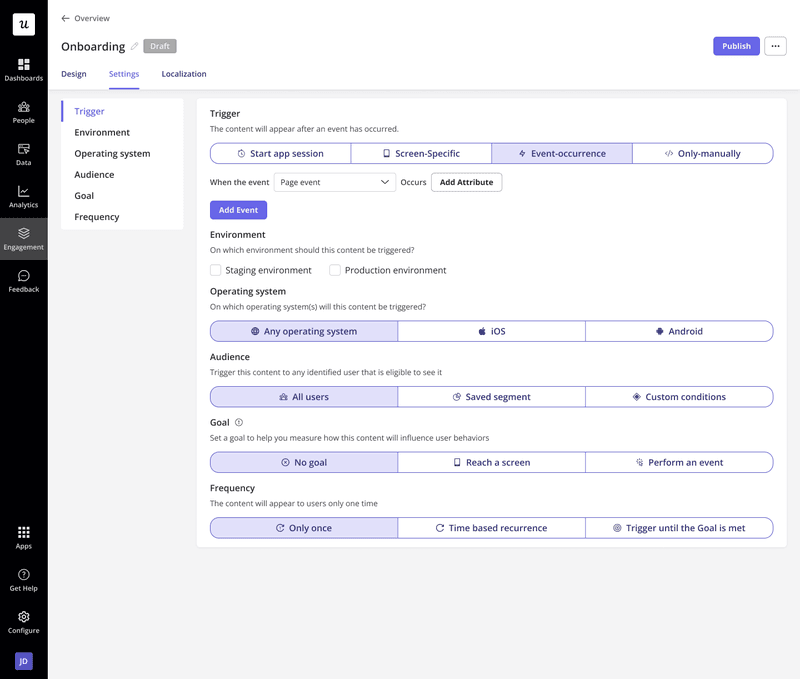Click the Goal info icon

pyautogui.click(x=239, y=422)
